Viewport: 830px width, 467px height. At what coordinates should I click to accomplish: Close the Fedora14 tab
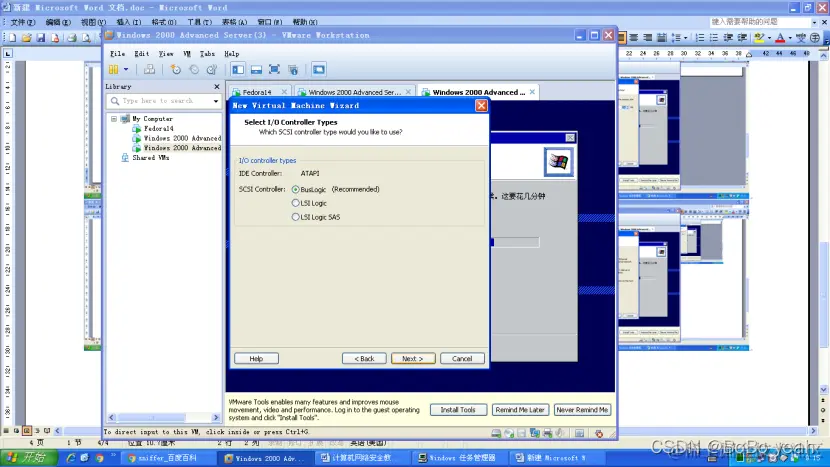click(284, 92)
